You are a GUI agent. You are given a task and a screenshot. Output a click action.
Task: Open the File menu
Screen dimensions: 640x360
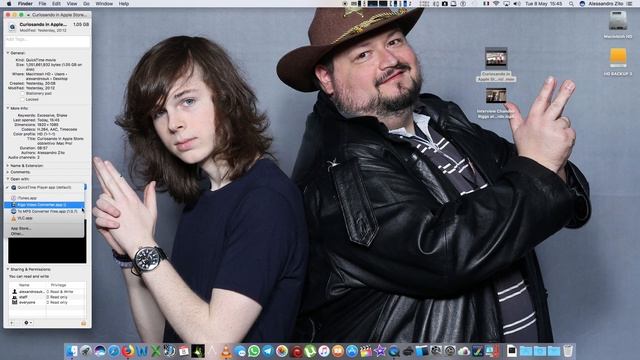point(42,4)
